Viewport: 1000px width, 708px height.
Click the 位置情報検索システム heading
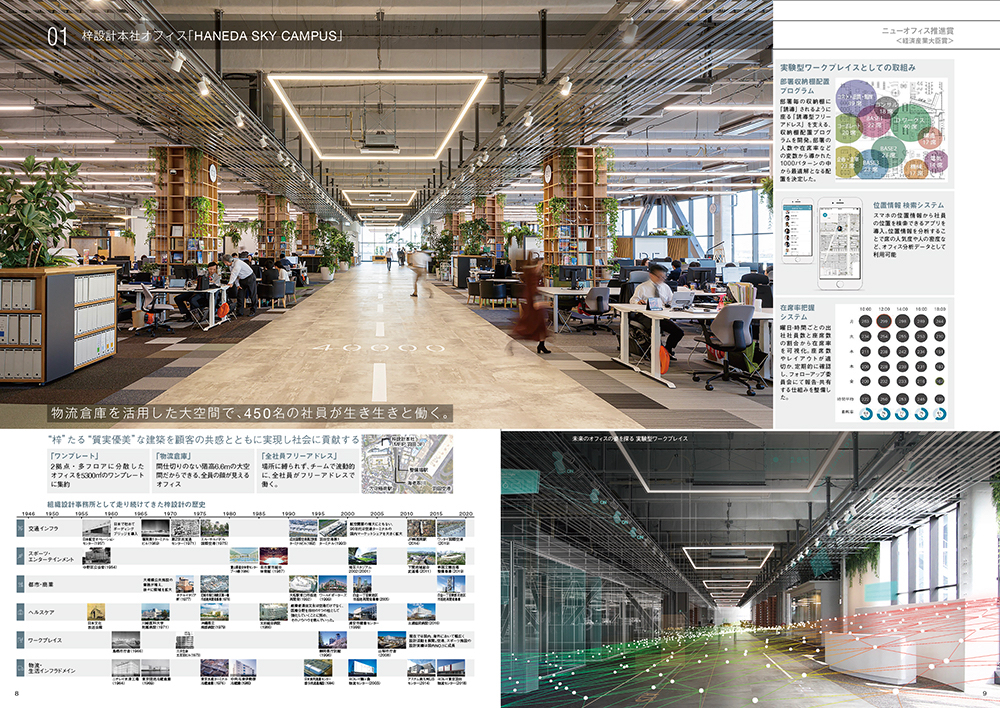click(908, 205)
